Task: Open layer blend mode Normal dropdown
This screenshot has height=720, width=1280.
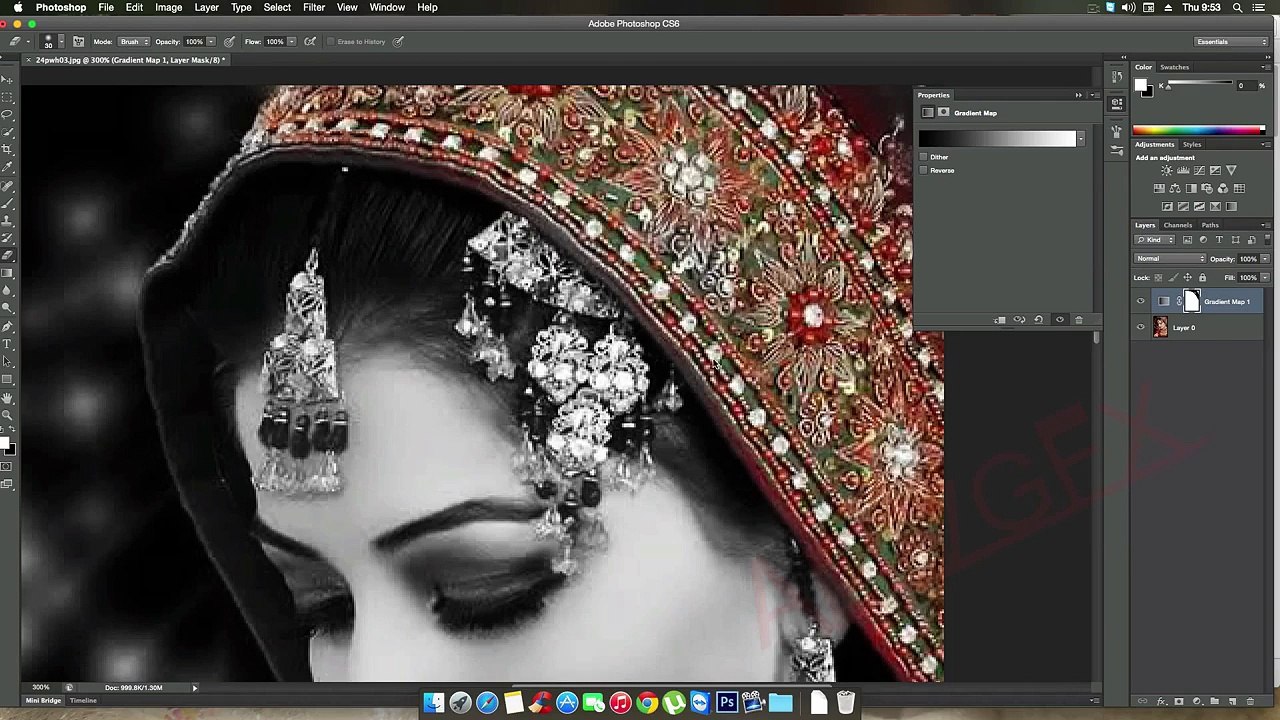Action: pyautogui.click(x=1170, y=259)
